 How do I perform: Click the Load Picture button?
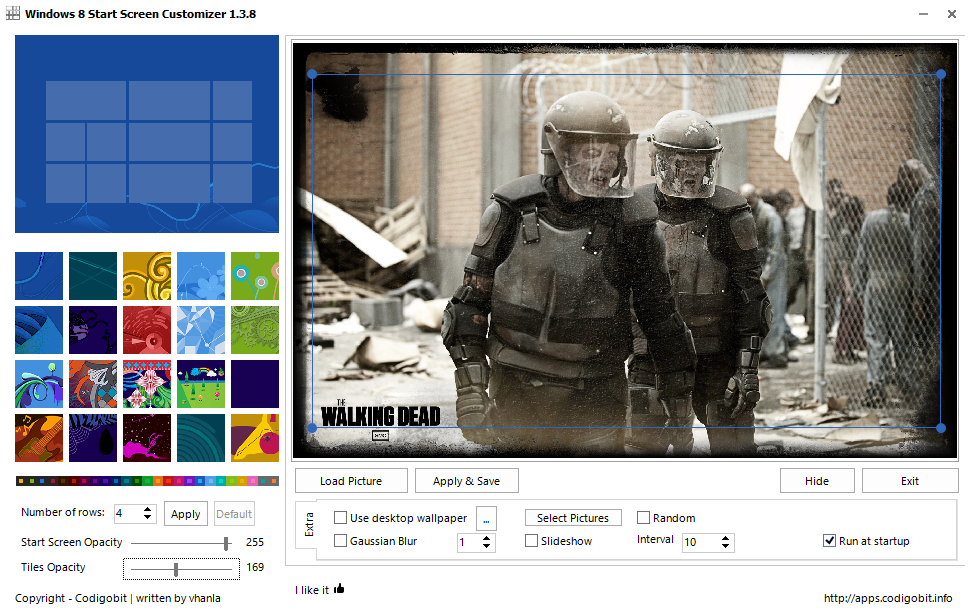(x=351, y=481)
